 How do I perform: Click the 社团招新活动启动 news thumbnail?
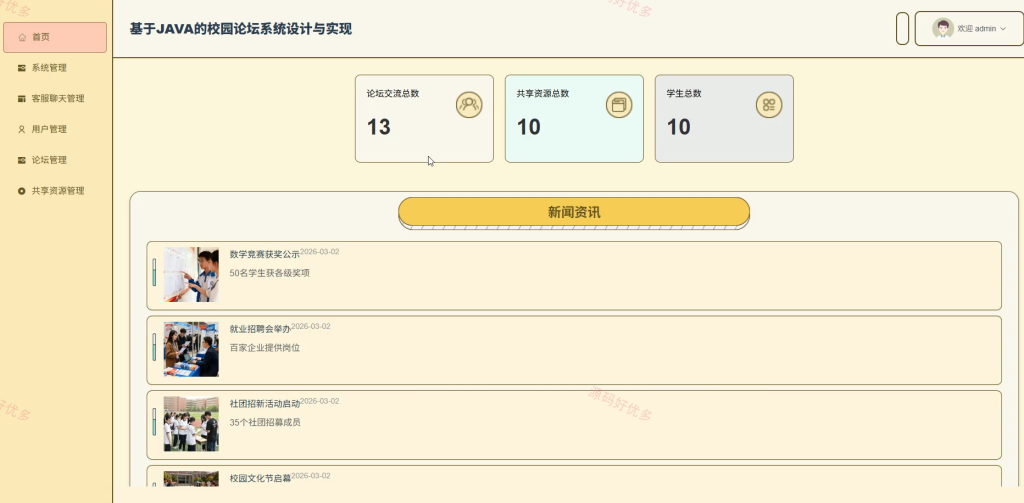191,424
